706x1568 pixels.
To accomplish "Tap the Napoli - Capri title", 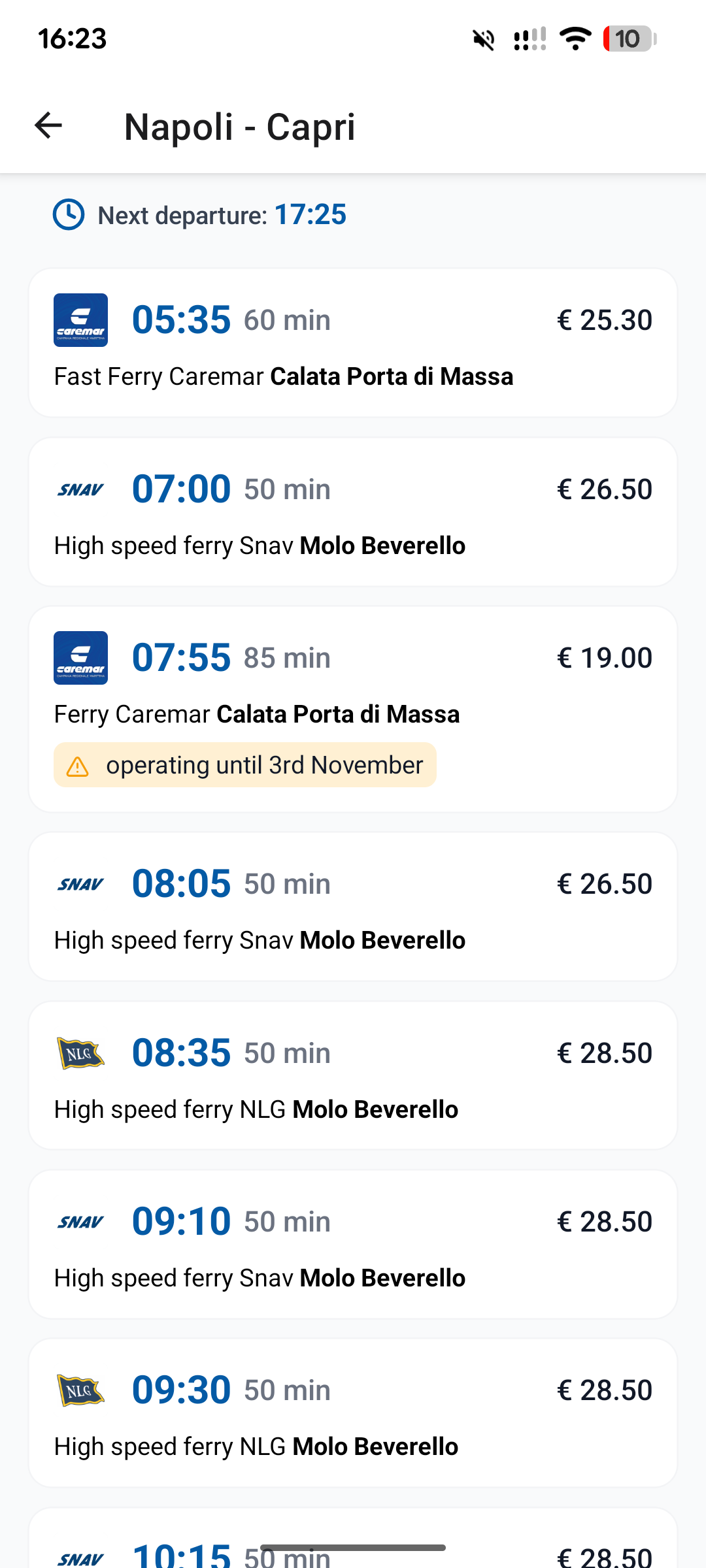I will point(239,127).
